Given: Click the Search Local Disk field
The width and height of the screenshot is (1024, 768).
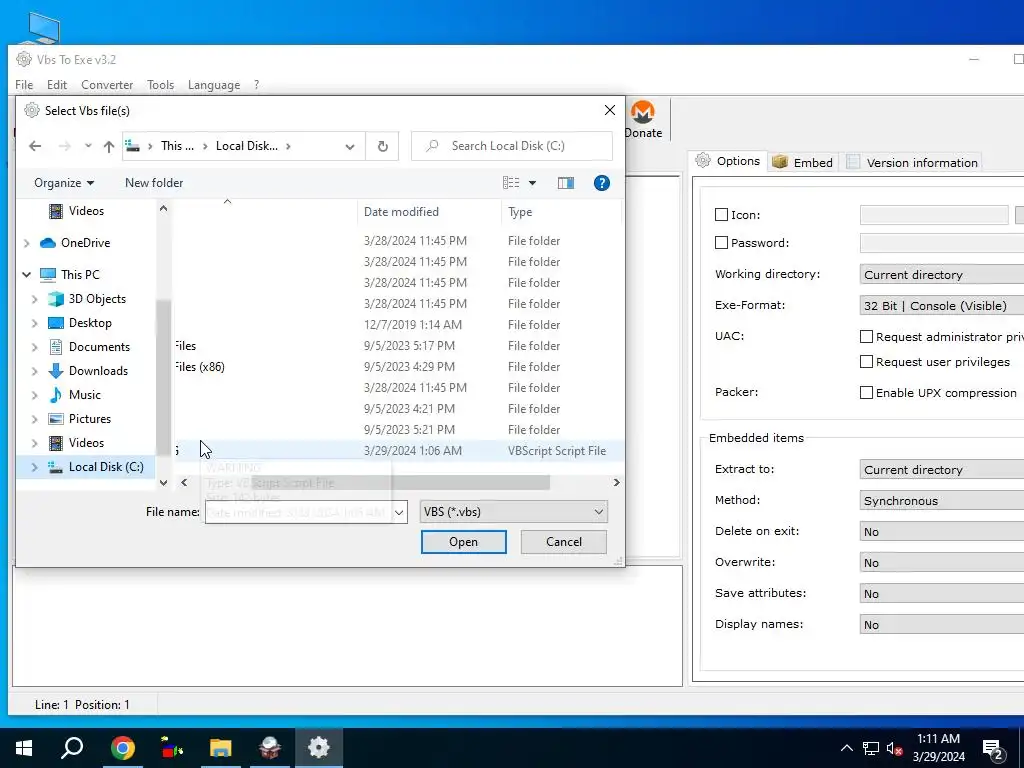Looking at the screenshot, I should pyautogui.click(x=512, y=146).
